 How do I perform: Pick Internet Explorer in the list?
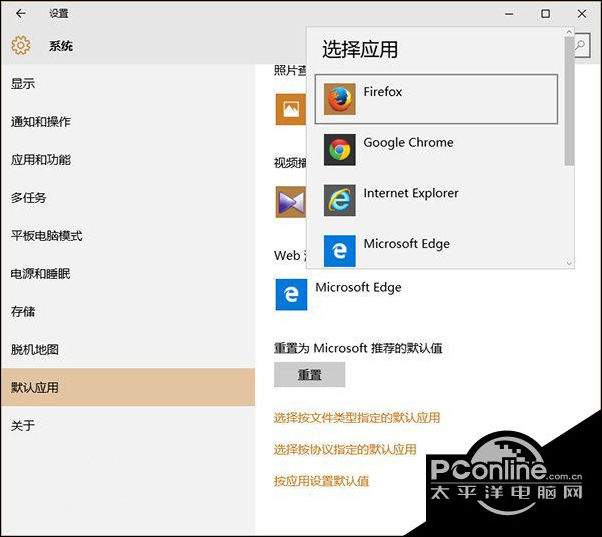tap(436, 200)
